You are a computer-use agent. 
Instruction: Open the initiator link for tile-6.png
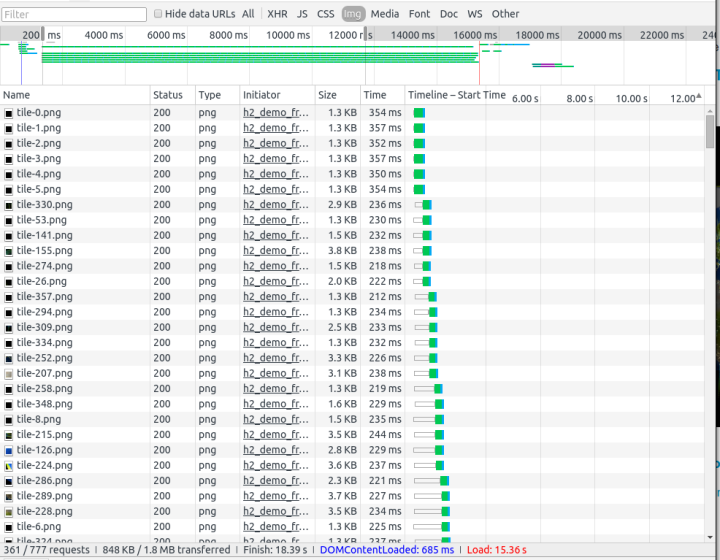(276, 526)
